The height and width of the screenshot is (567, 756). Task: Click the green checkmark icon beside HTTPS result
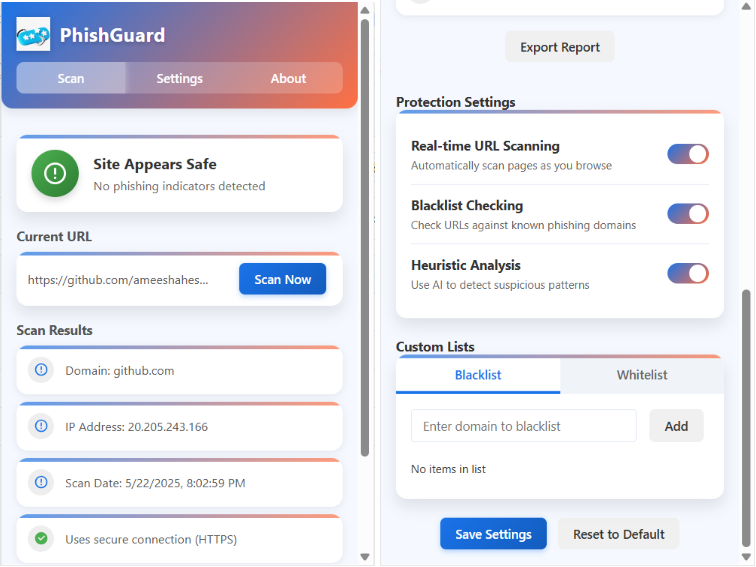click(x=41, y=538)
